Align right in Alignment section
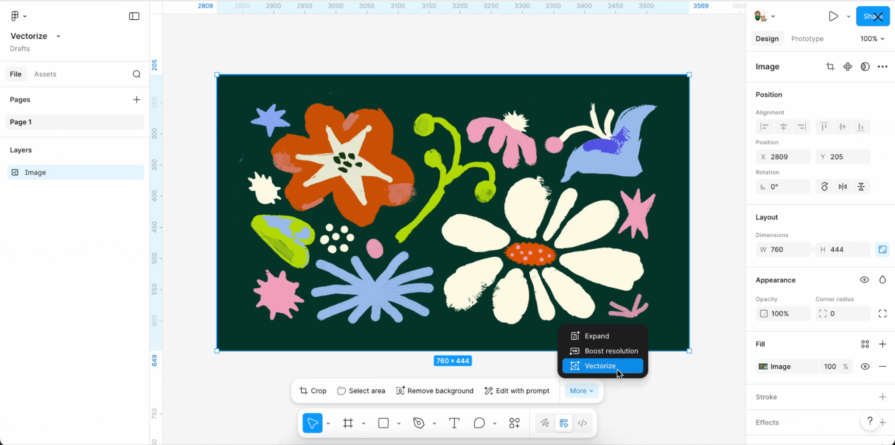895x445 pixels. pyautogui.click(x=802, y=127)
